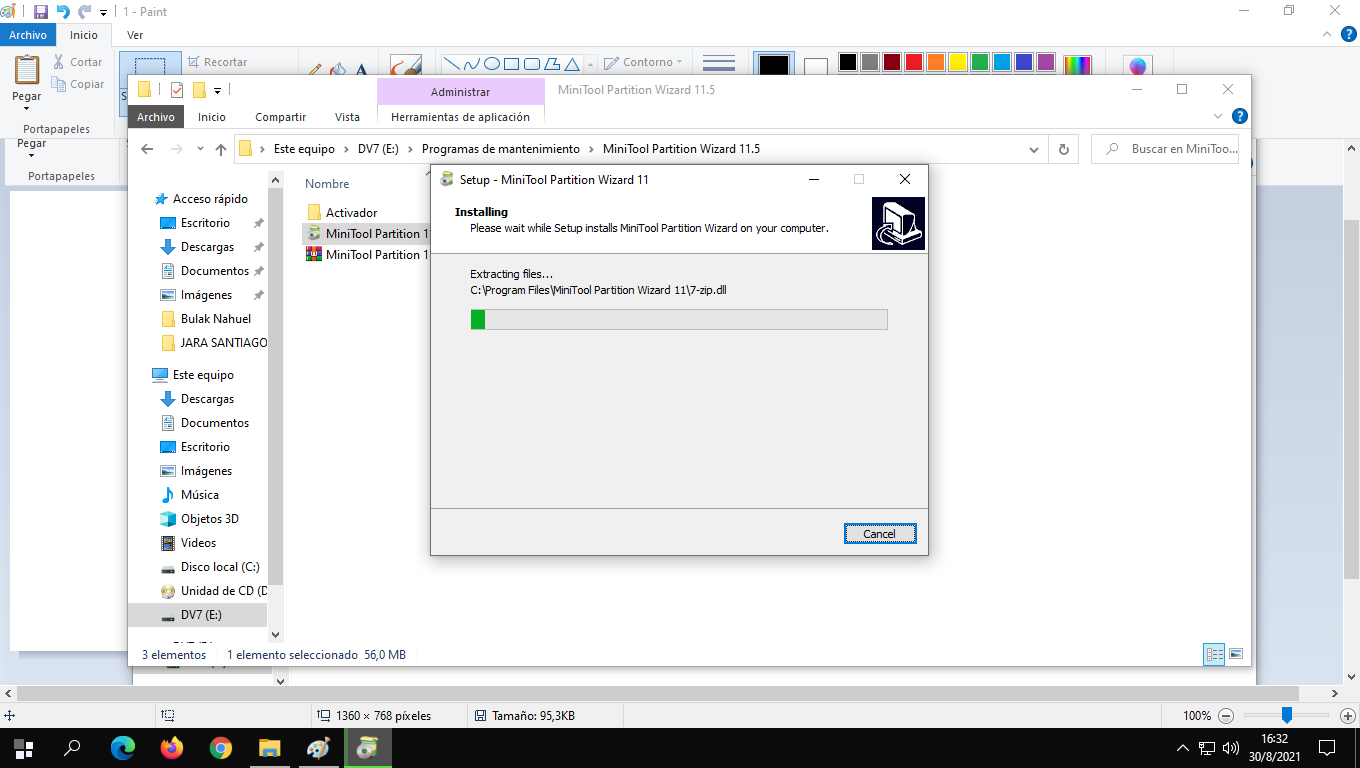This screenshot has width=1360, height=768.
Task: Select the Oval shape in Paint
Action: tap(491, 64)
